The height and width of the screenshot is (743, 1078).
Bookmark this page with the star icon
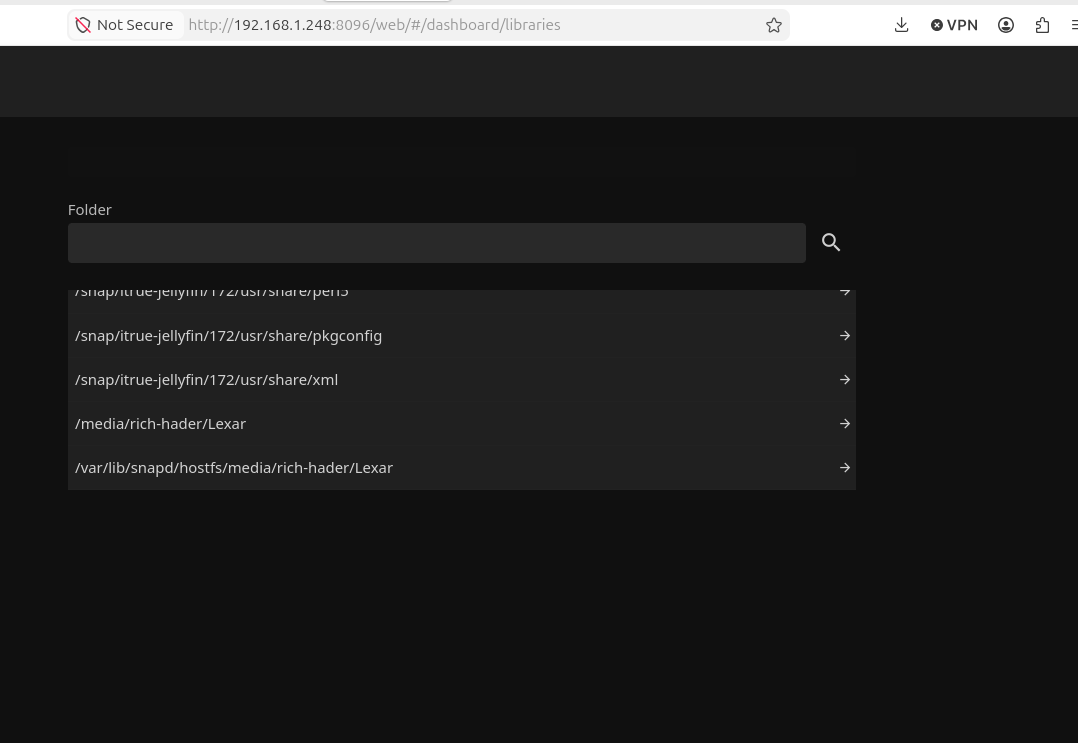(x=773, y=25)
